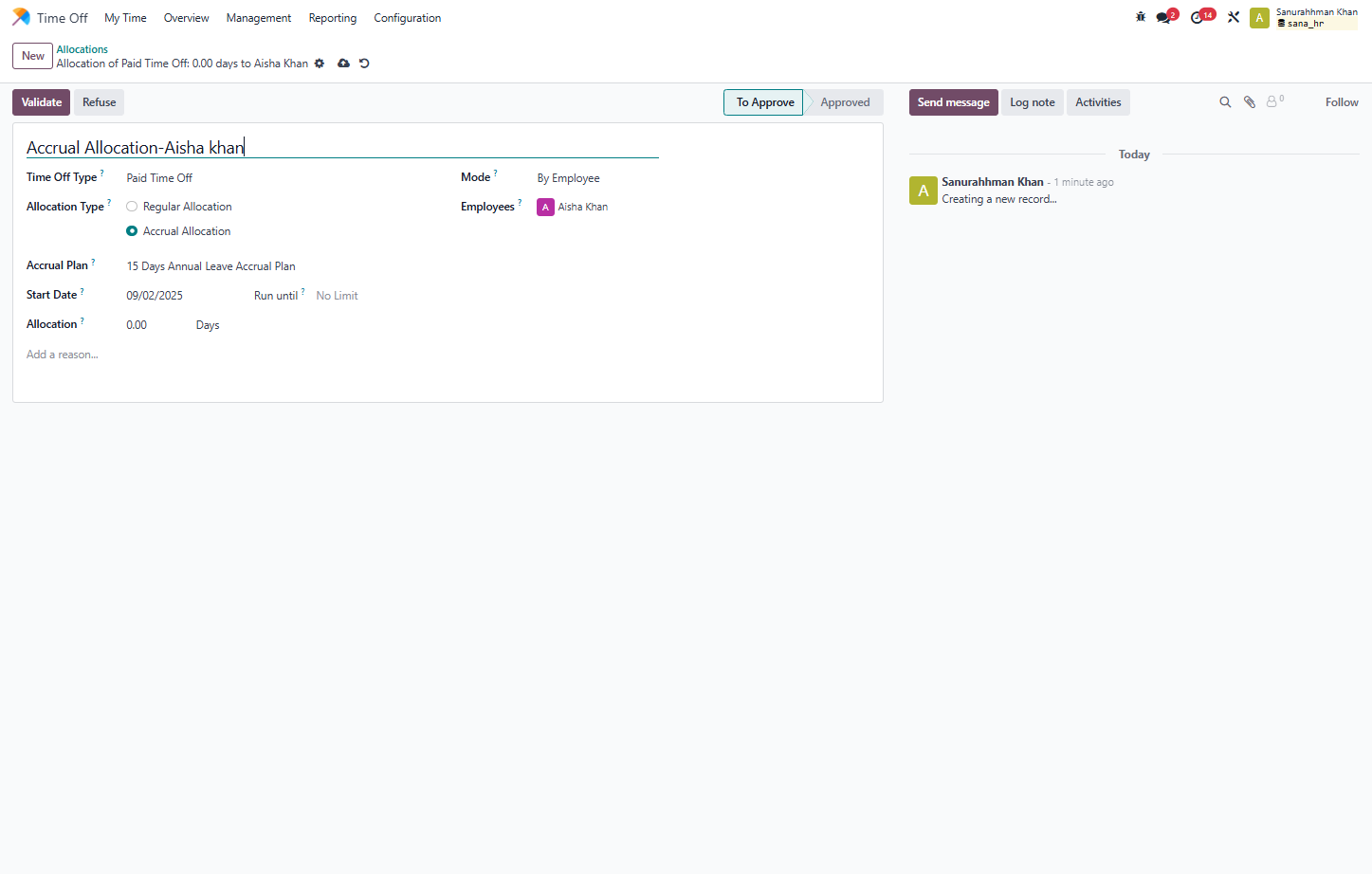Open the Overview menu
Viewport: 1372px width, 874px height.
(186, 18)
